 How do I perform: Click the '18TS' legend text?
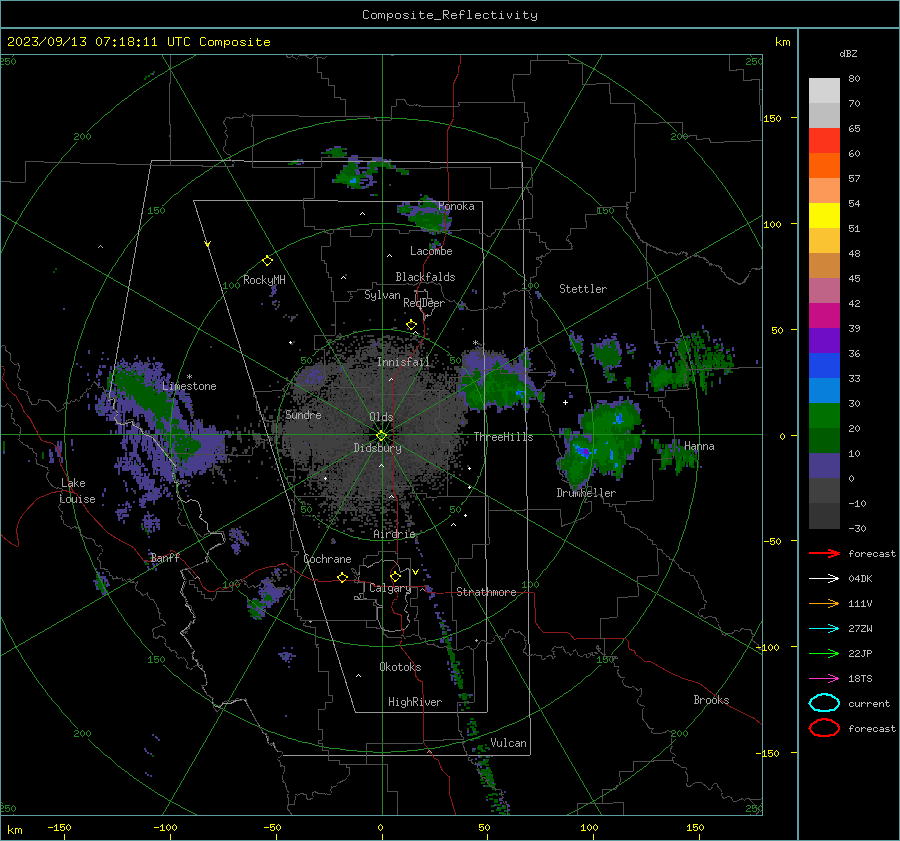pos(860,679)
